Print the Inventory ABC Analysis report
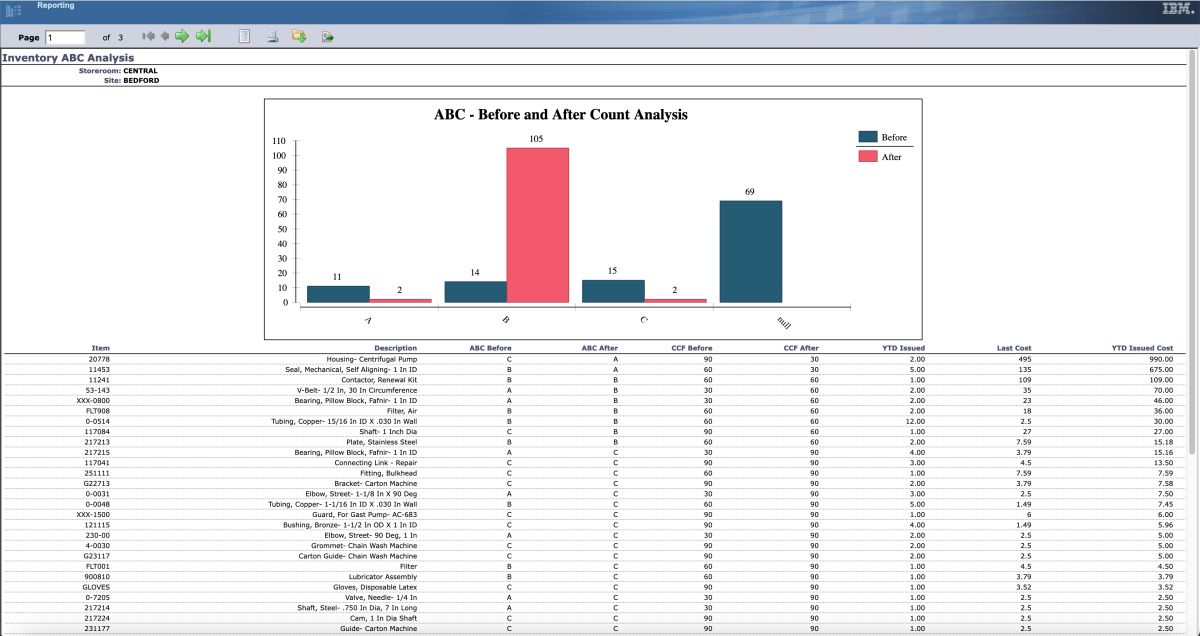The width and height of the screenshot is (1200, 636). [272, 36]
